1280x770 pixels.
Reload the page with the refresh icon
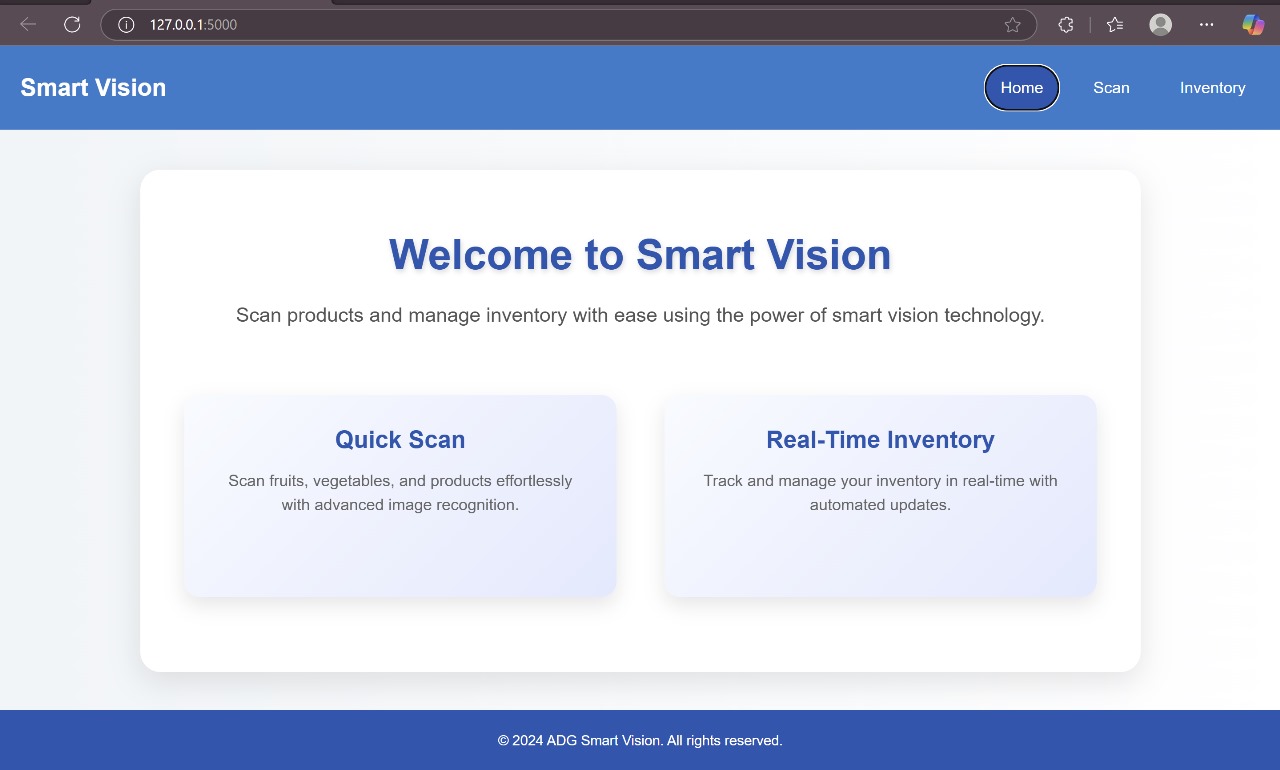pos(72,25)
